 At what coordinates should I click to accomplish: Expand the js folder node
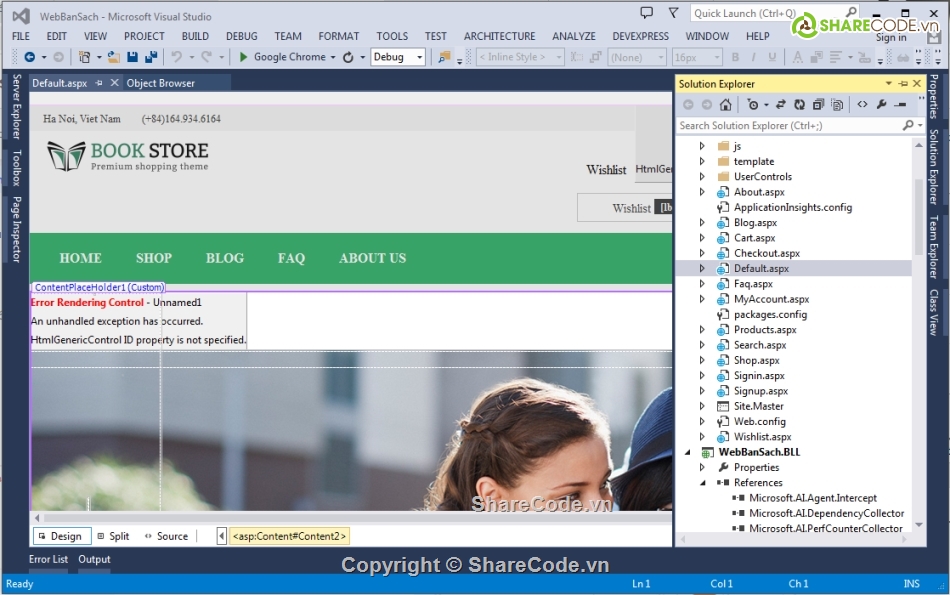702,146
